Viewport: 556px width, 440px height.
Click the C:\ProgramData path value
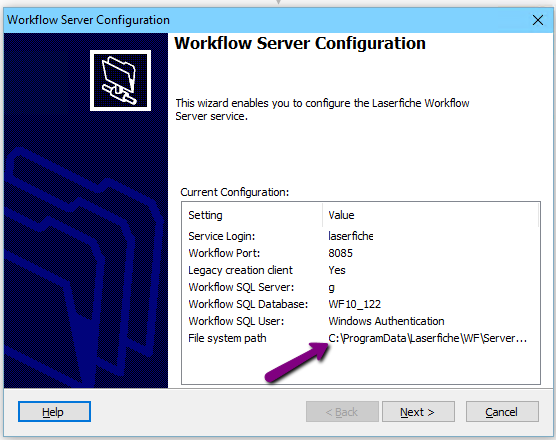(427, 338)
